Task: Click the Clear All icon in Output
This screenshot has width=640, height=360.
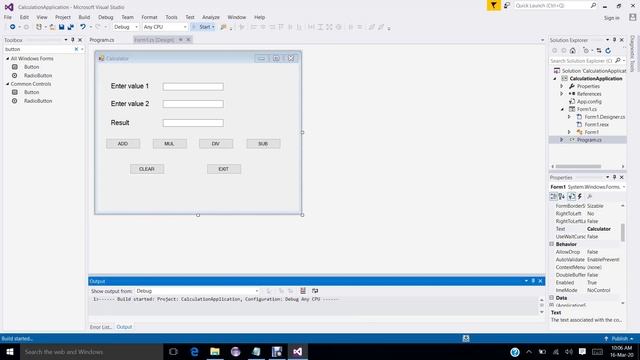Action: coord(303,291)
